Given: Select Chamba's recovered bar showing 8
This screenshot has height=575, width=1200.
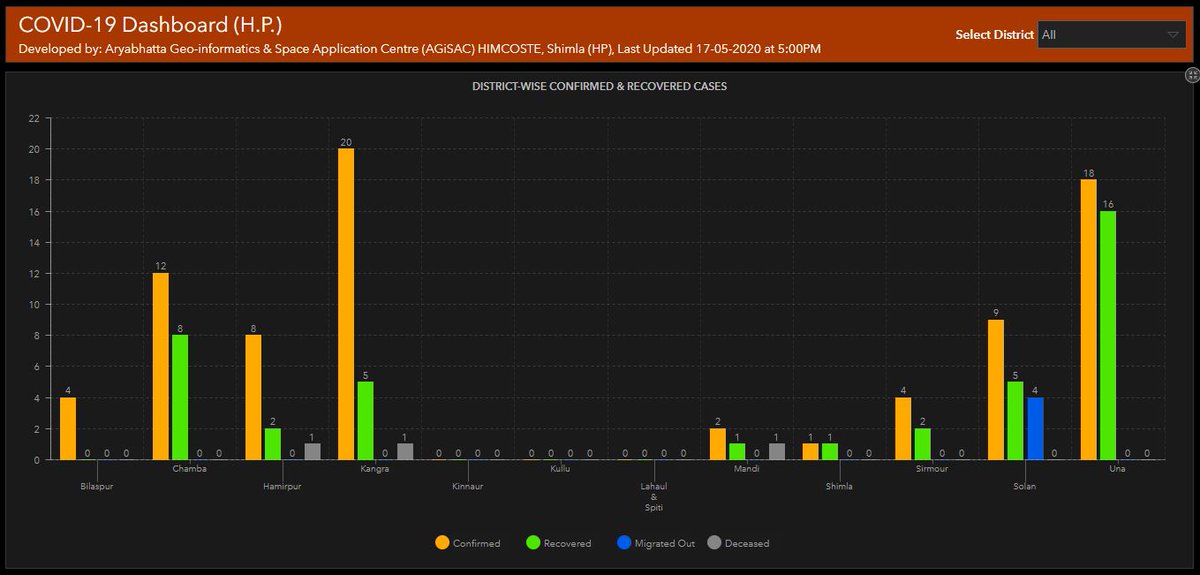Looking at the screenshot, I should tap(180, 397).
